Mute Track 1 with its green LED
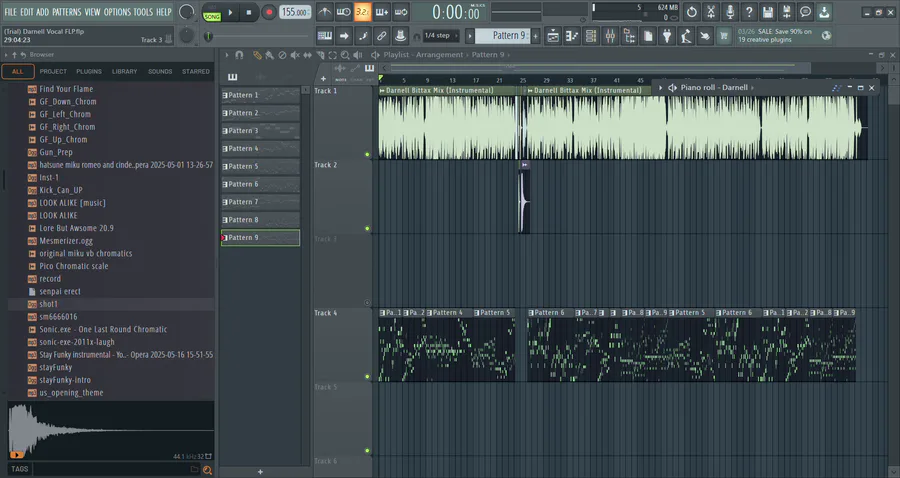The image size is (900, 478). 367,154
